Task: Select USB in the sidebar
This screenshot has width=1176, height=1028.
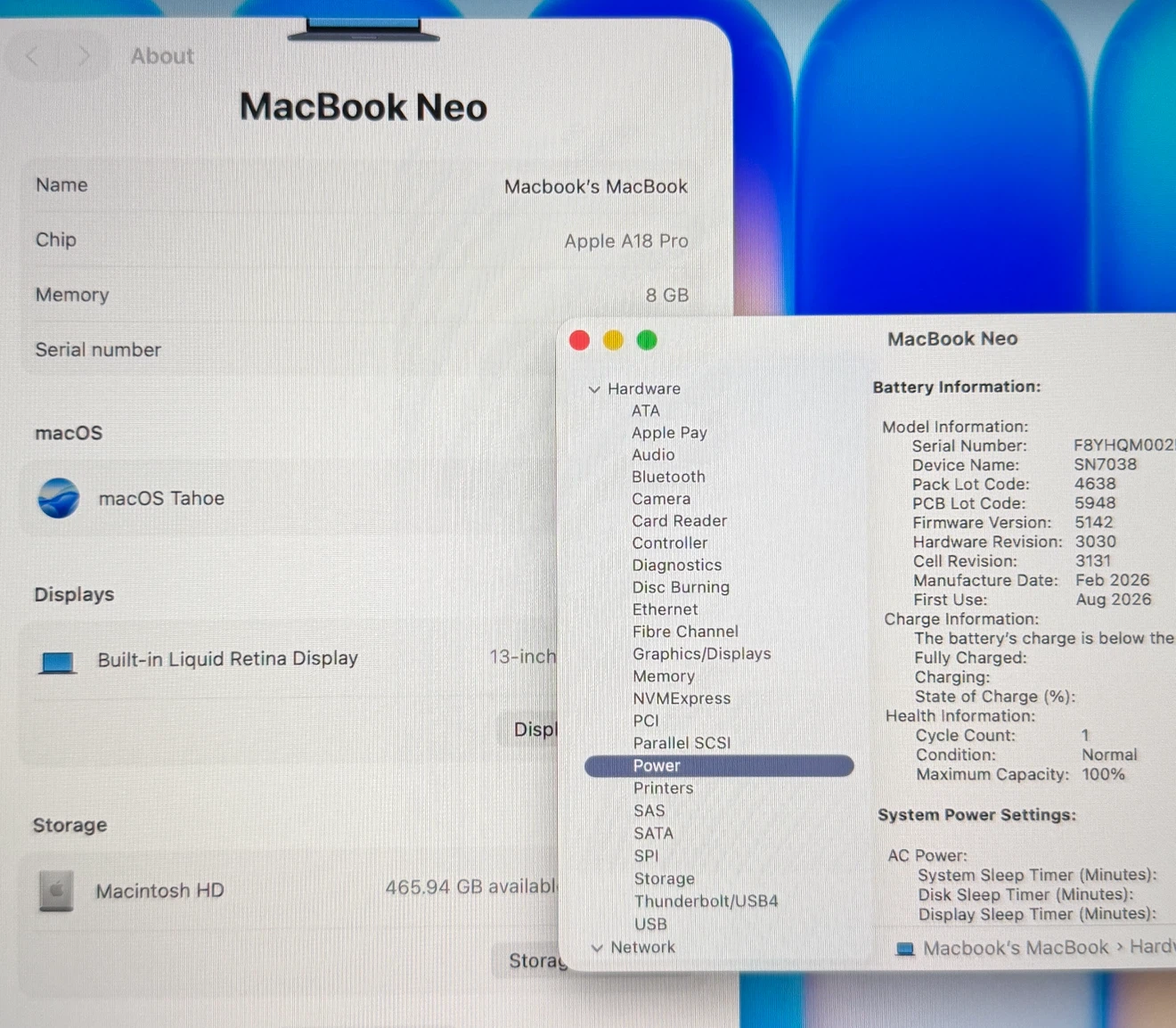Action: [x=650, y=925]
